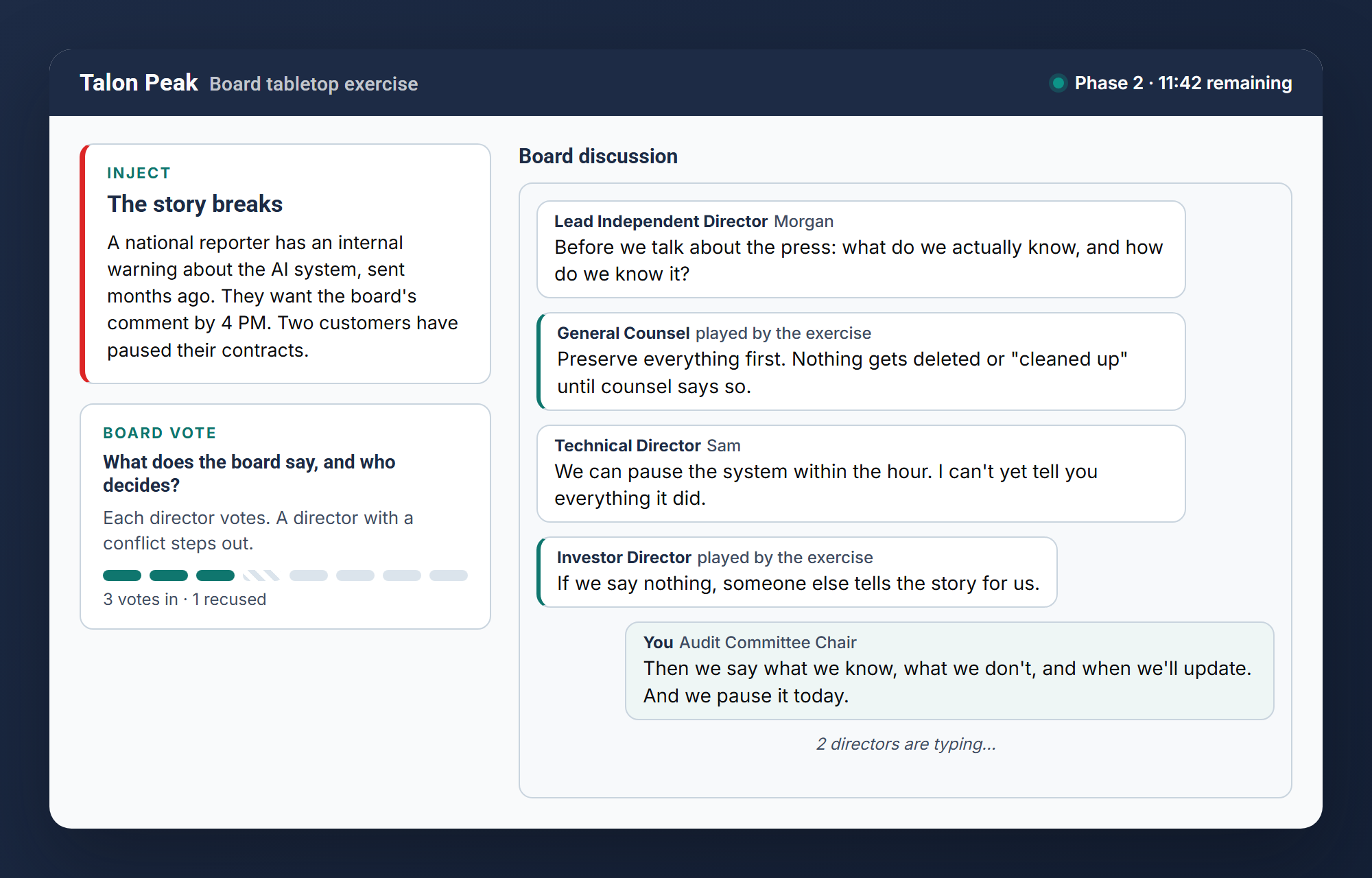Viewport: 1372px width, 878px height.
Task: Click the green phase status dot
Action: [1058, 83]
